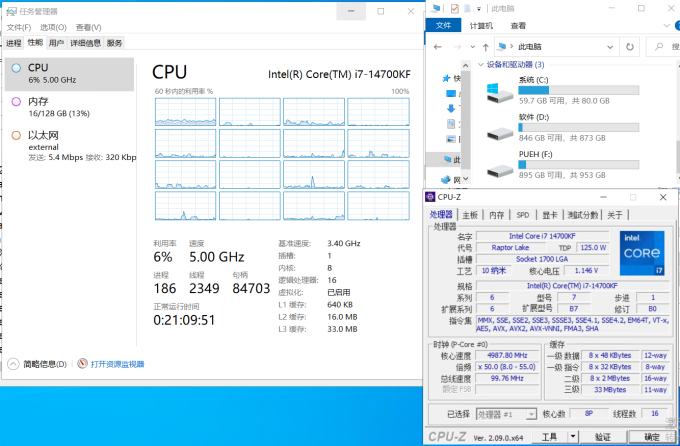Switch to CPU-Z 测试分数 tab
This screenshot has height=446, width=680.
tap(582, 215)
